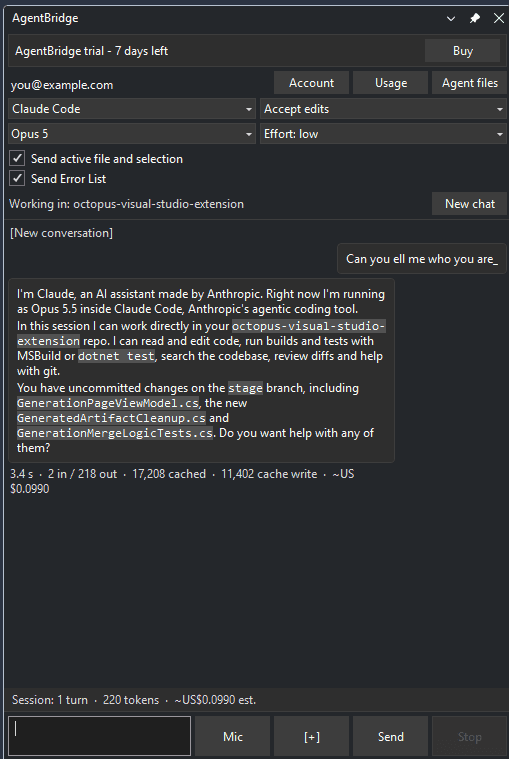Click the '11,402 cache write' stats text
509x759 pixels.
click(x=269, y=474)
